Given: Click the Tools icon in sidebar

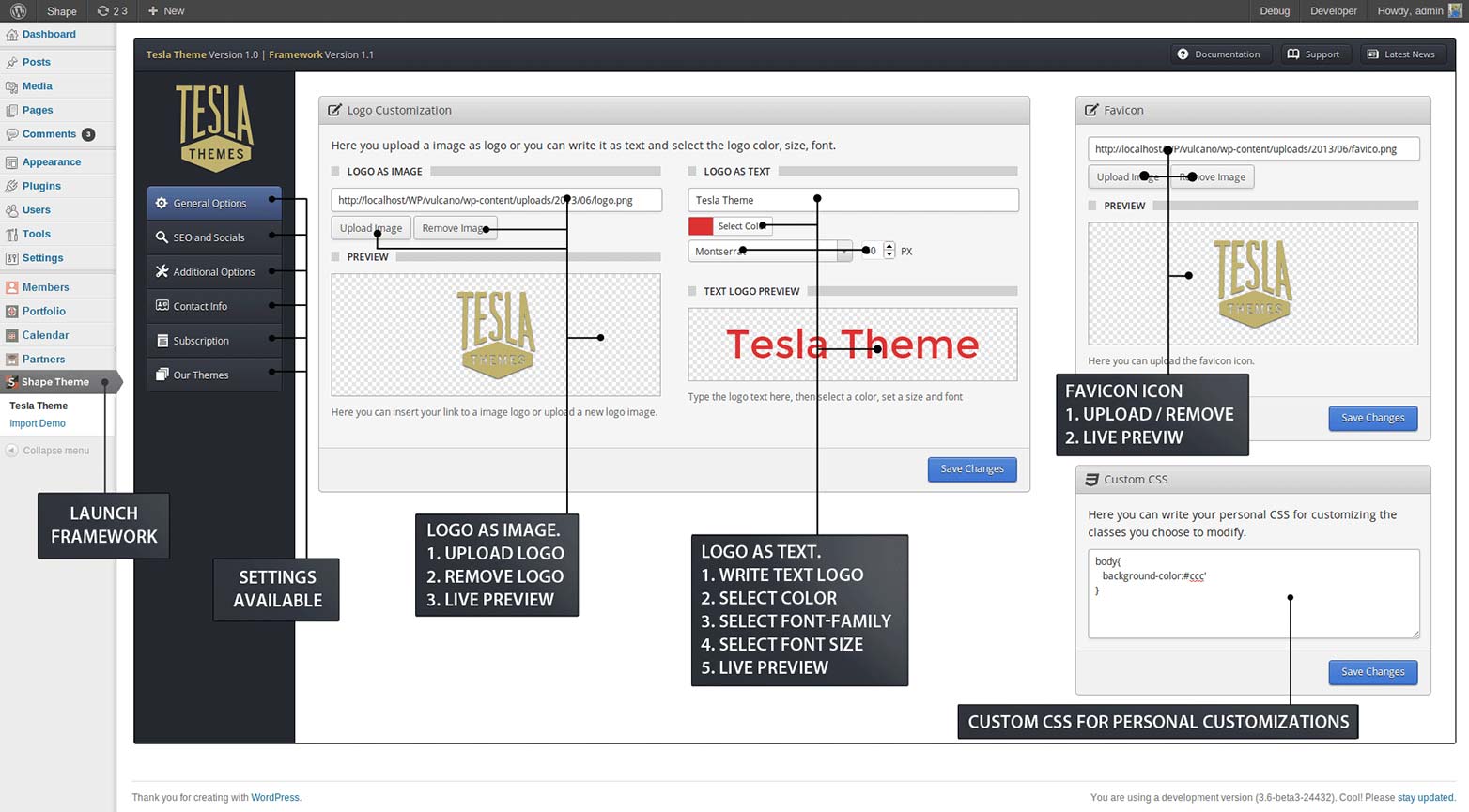Looking at the screenshot, I should point(11,235).
